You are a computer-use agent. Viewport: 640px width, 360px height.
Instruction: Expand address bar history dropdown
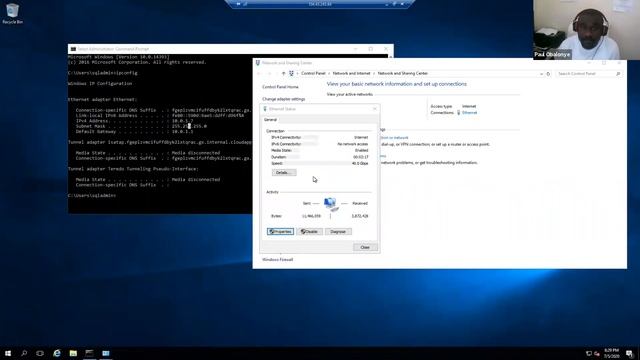[x=541, y=74]
